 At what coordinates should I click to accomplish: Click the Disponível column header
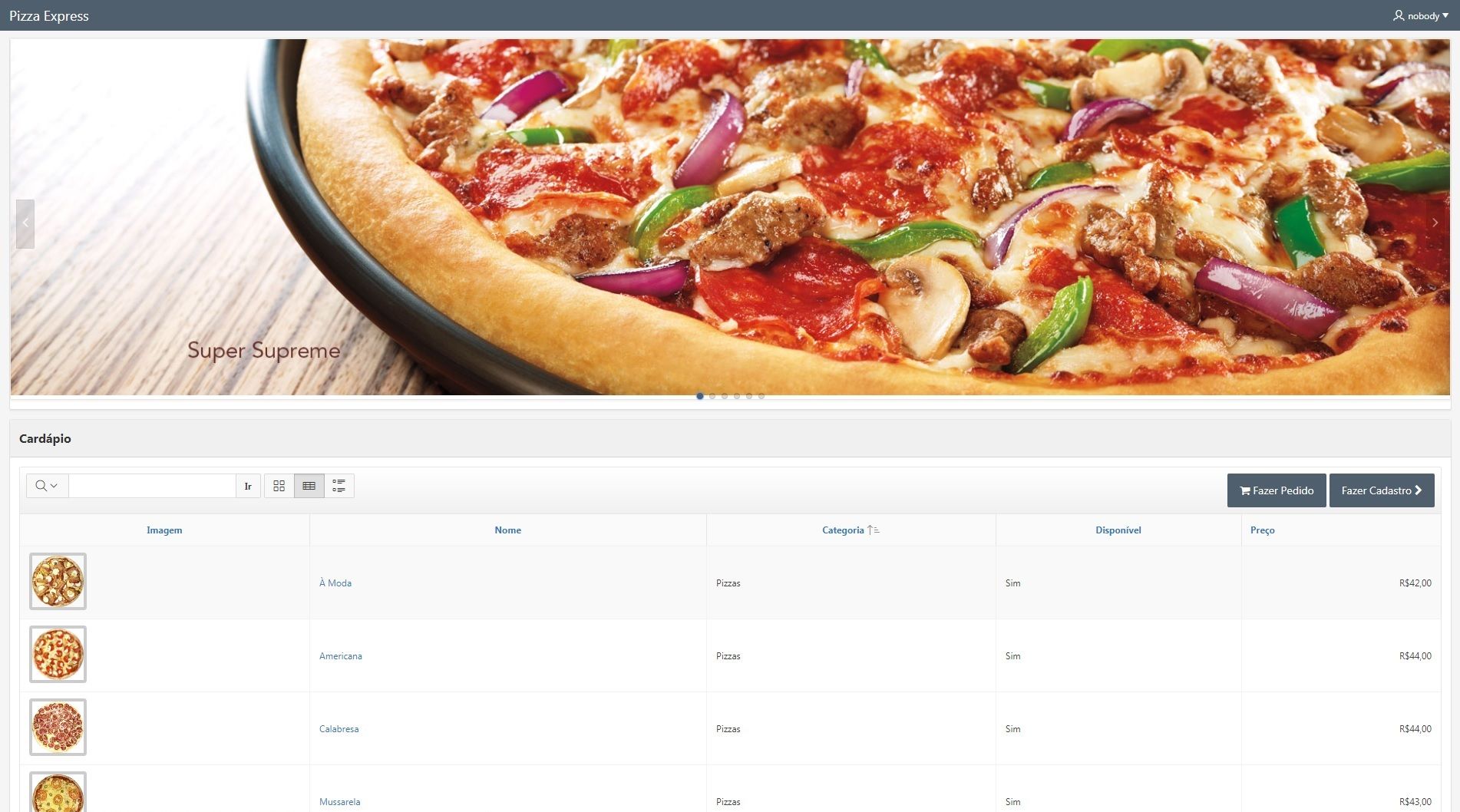pos(1118,530)
